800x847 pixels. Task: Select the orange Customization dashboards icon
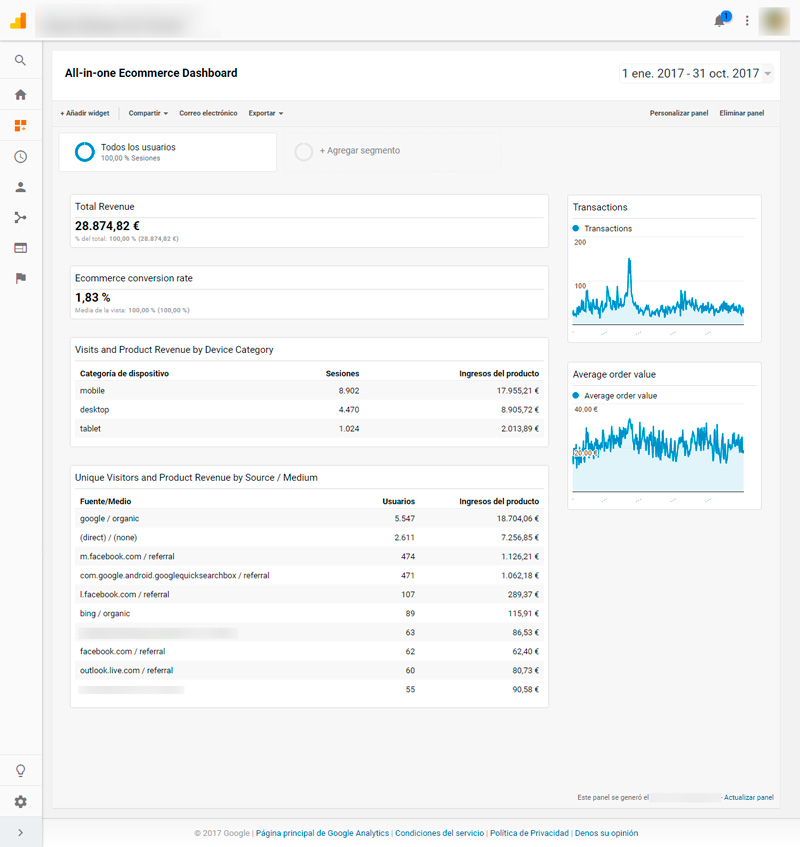(20, 126)
